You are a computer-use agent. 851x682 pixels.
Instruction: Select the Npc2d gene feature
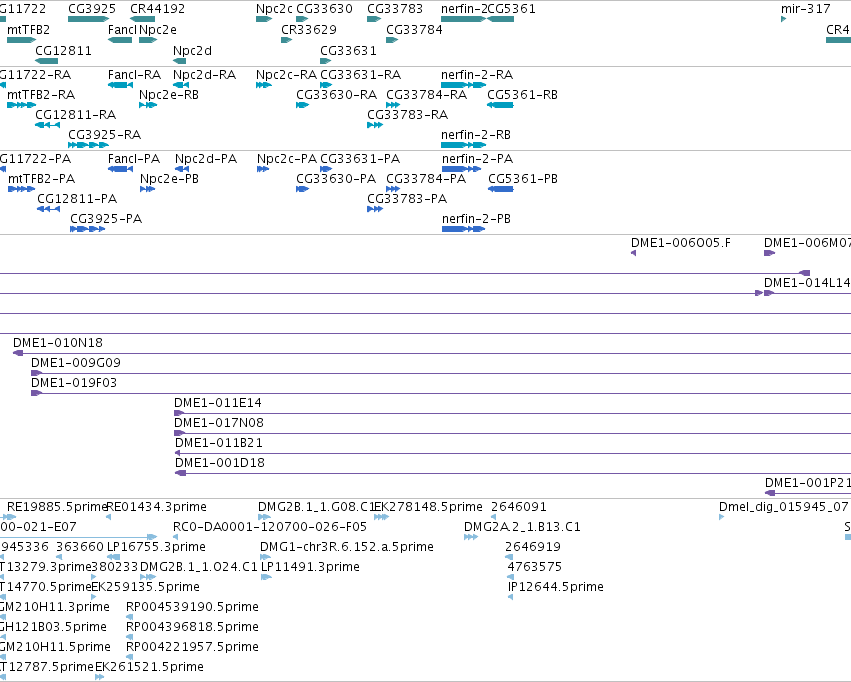[x=180, y=61]
